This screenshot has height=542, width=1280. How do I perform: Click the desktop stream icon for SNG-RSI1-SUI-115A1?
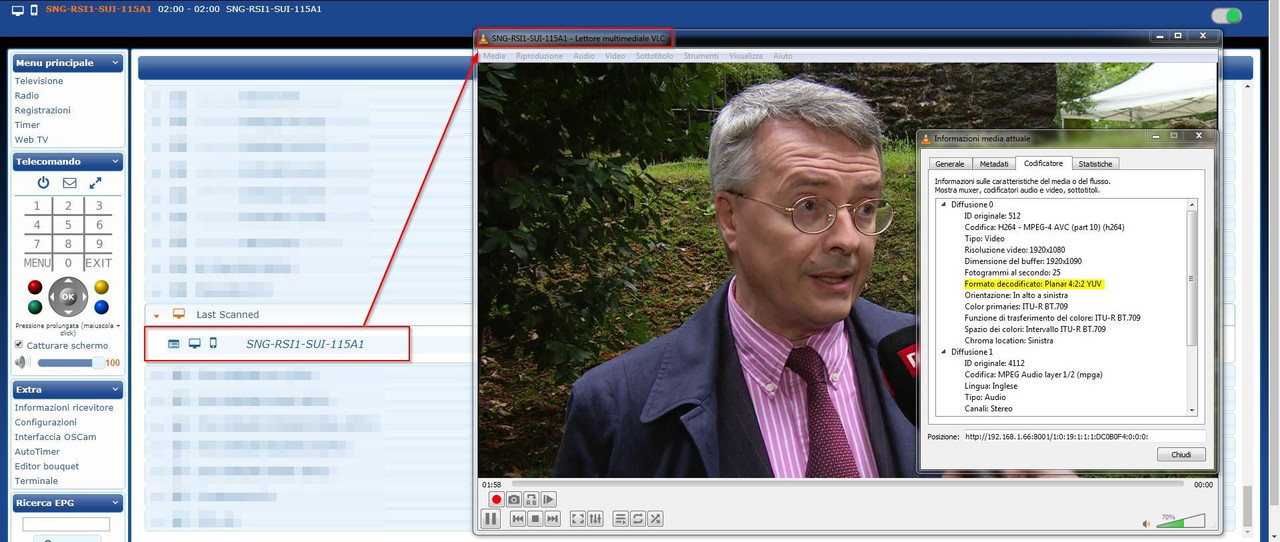pos(194,344)
